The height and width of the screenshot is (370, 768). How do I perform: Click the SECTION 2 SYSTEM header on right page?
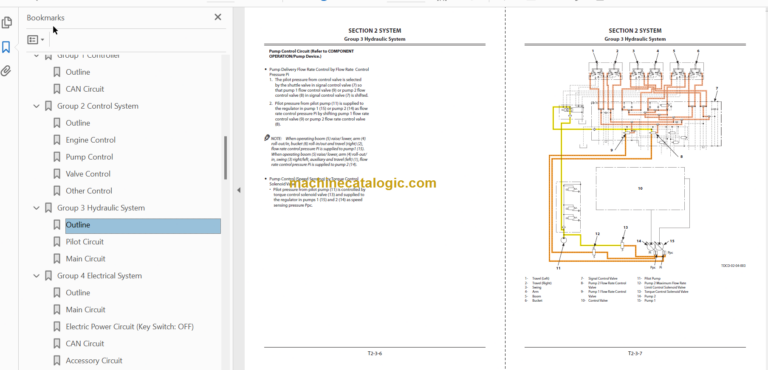click(635, 30)
